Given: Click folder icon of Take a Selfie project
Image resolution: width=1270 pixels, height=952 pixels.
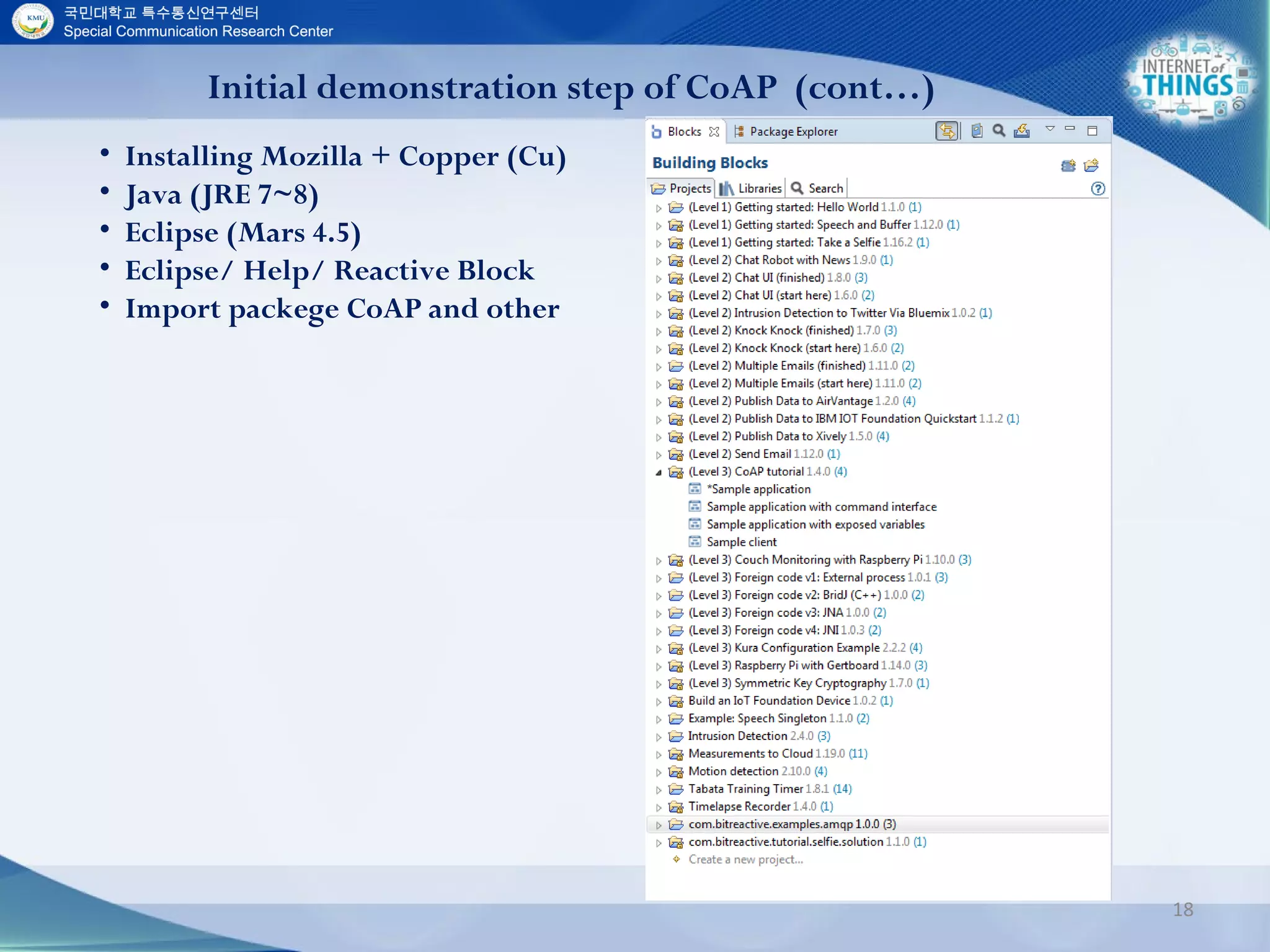Looking at the screenshot, I should [676, 242].
